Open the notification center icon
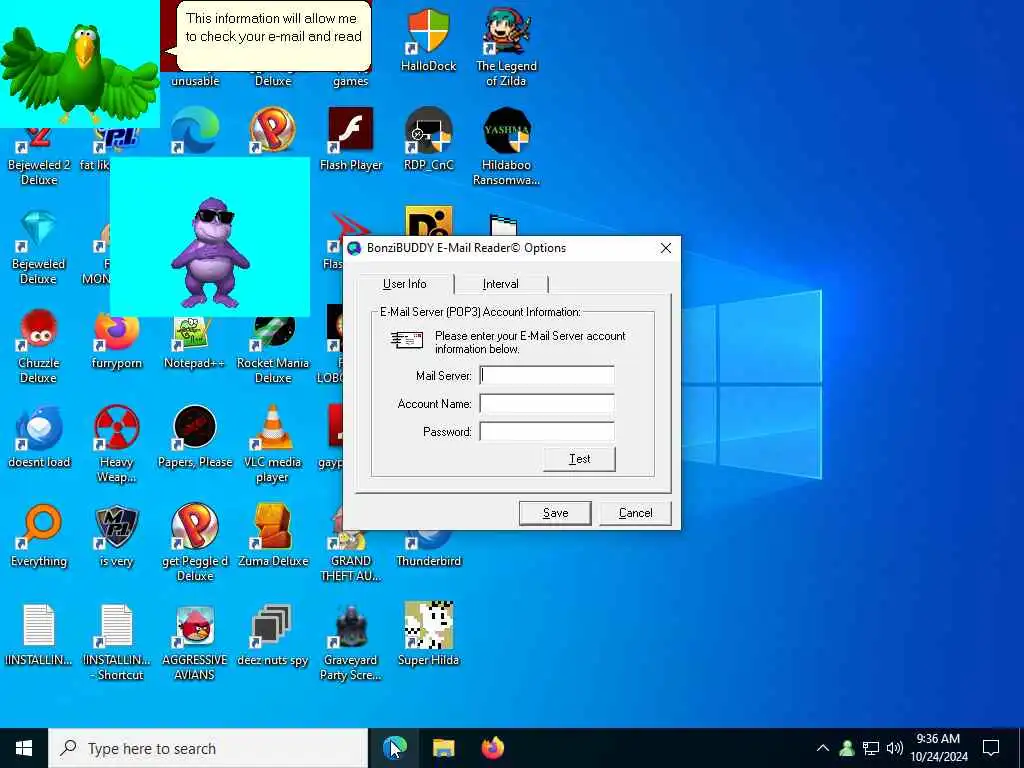This screenshot has height=768, width=1024. pos(991,748)
